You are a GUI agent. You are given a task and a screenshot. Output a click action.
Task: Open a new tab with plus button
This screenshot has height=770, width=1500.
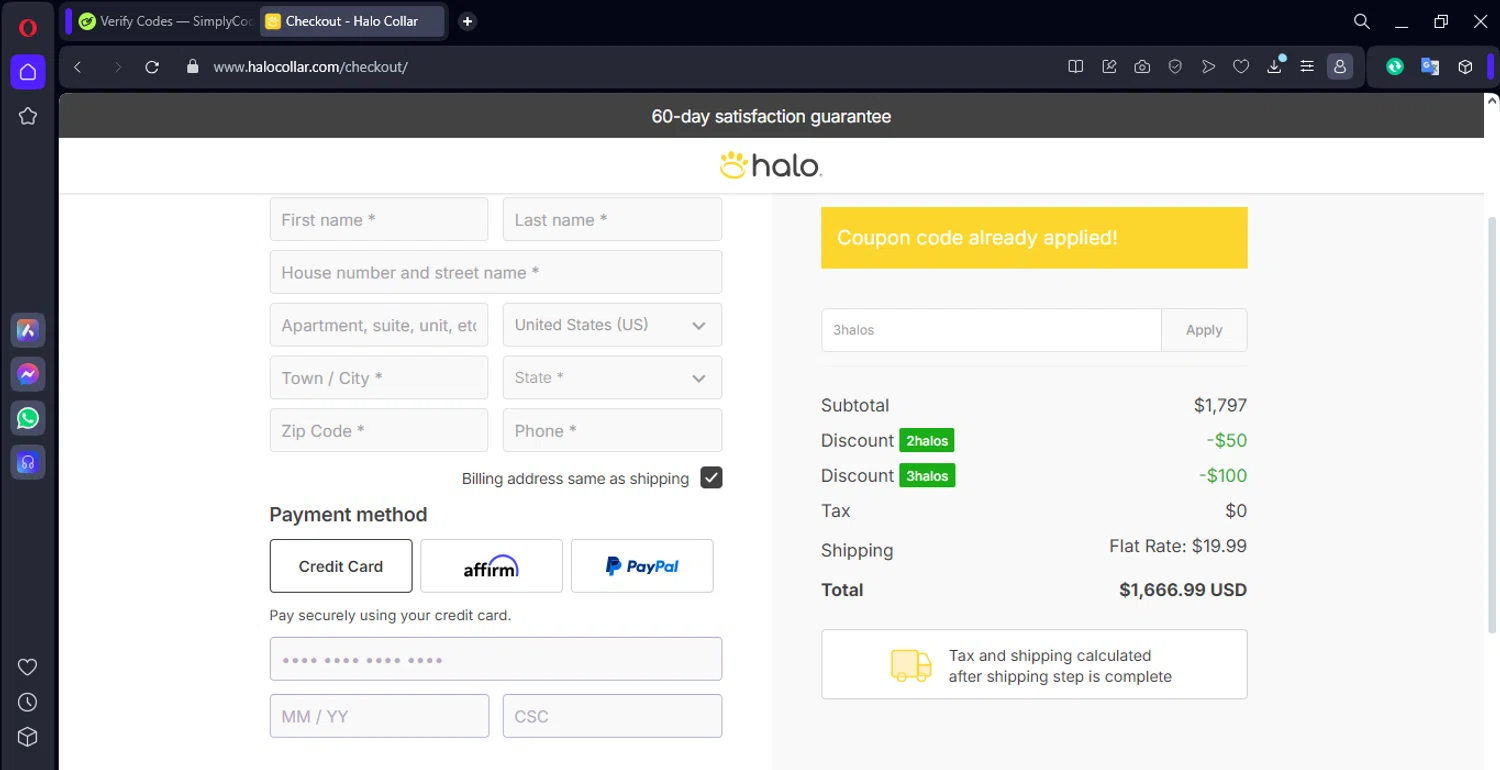(x=467, y=21)
